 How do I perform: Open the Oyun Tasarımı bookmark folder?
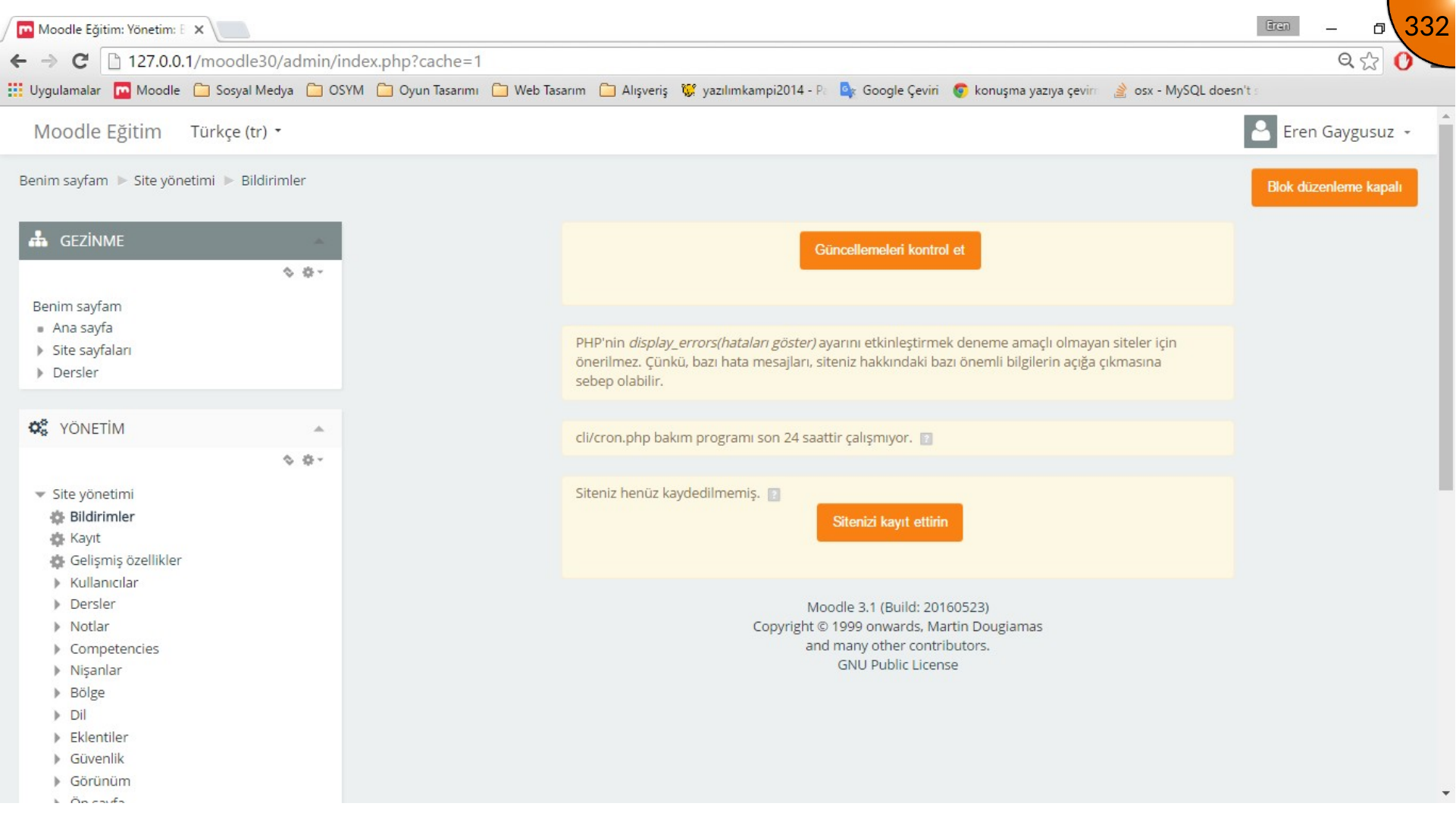(x=427, y=90)
